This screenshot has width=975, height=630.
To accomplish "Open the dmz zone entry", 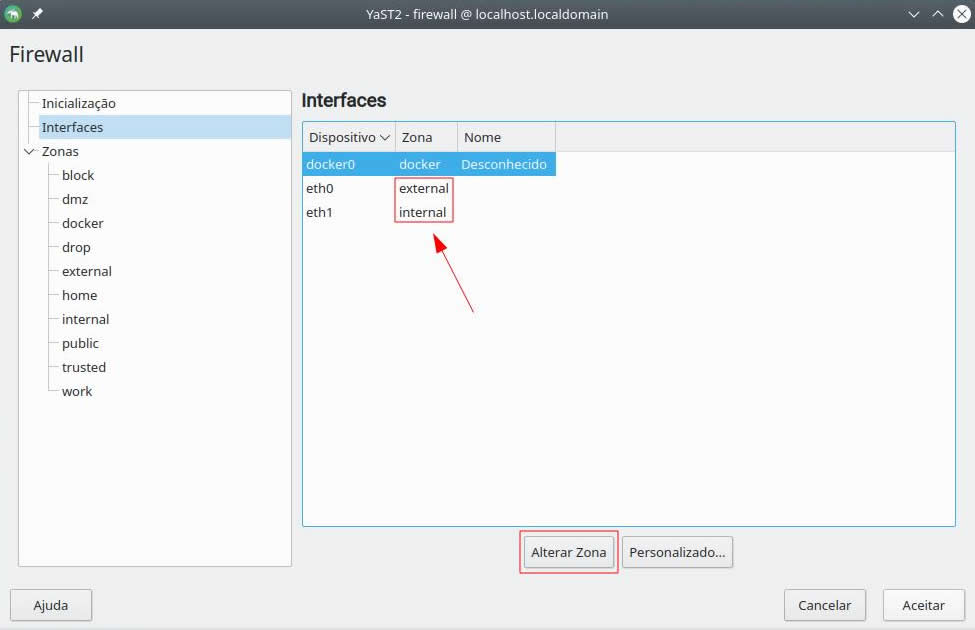I will point(75,199).
